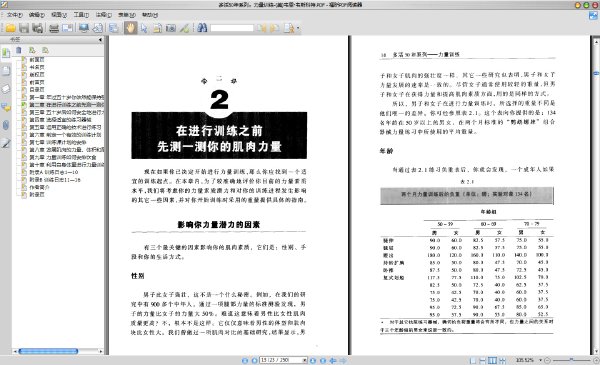Viewport: 600px width, 365px height.
Task: Select the 附录B bookmark
Action: coord(55,179)
